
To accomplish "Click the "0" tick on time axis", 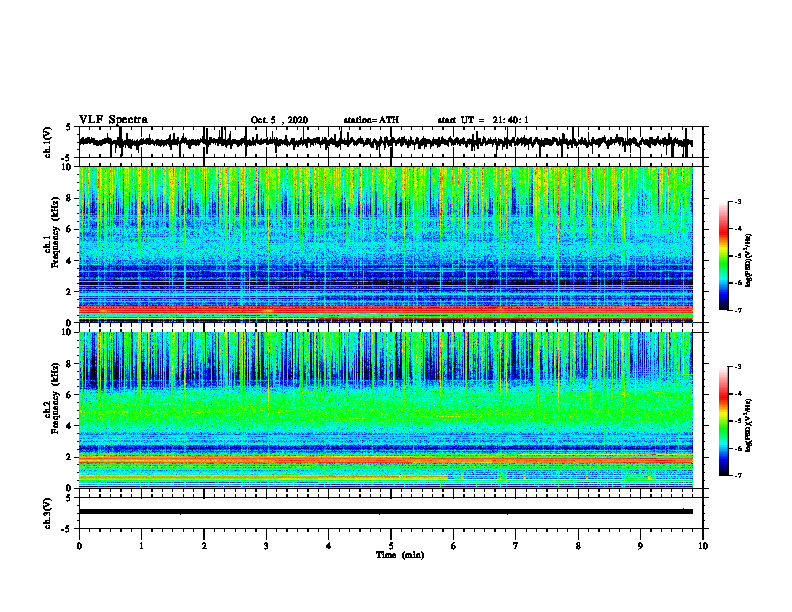I will [79, 546].
